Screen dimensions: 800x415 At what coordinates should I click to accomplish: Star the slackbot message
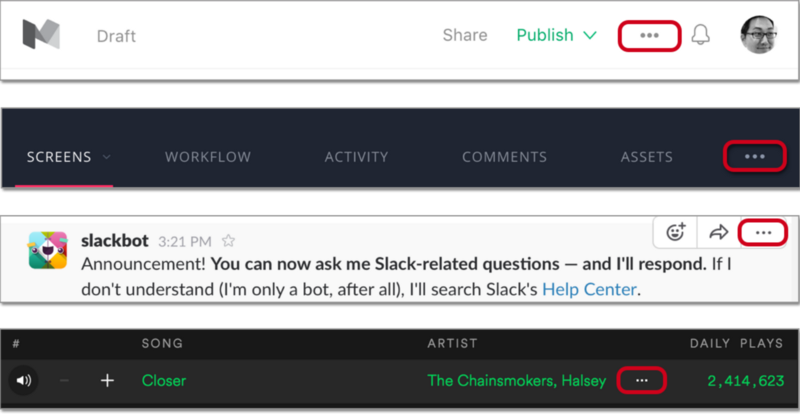pos(229,241)
